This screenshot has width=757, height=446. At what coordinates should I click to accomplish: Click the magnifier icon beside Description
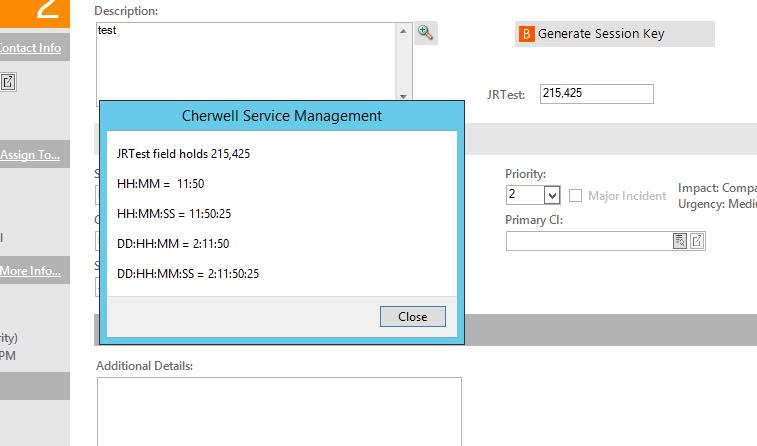(426, 33)
